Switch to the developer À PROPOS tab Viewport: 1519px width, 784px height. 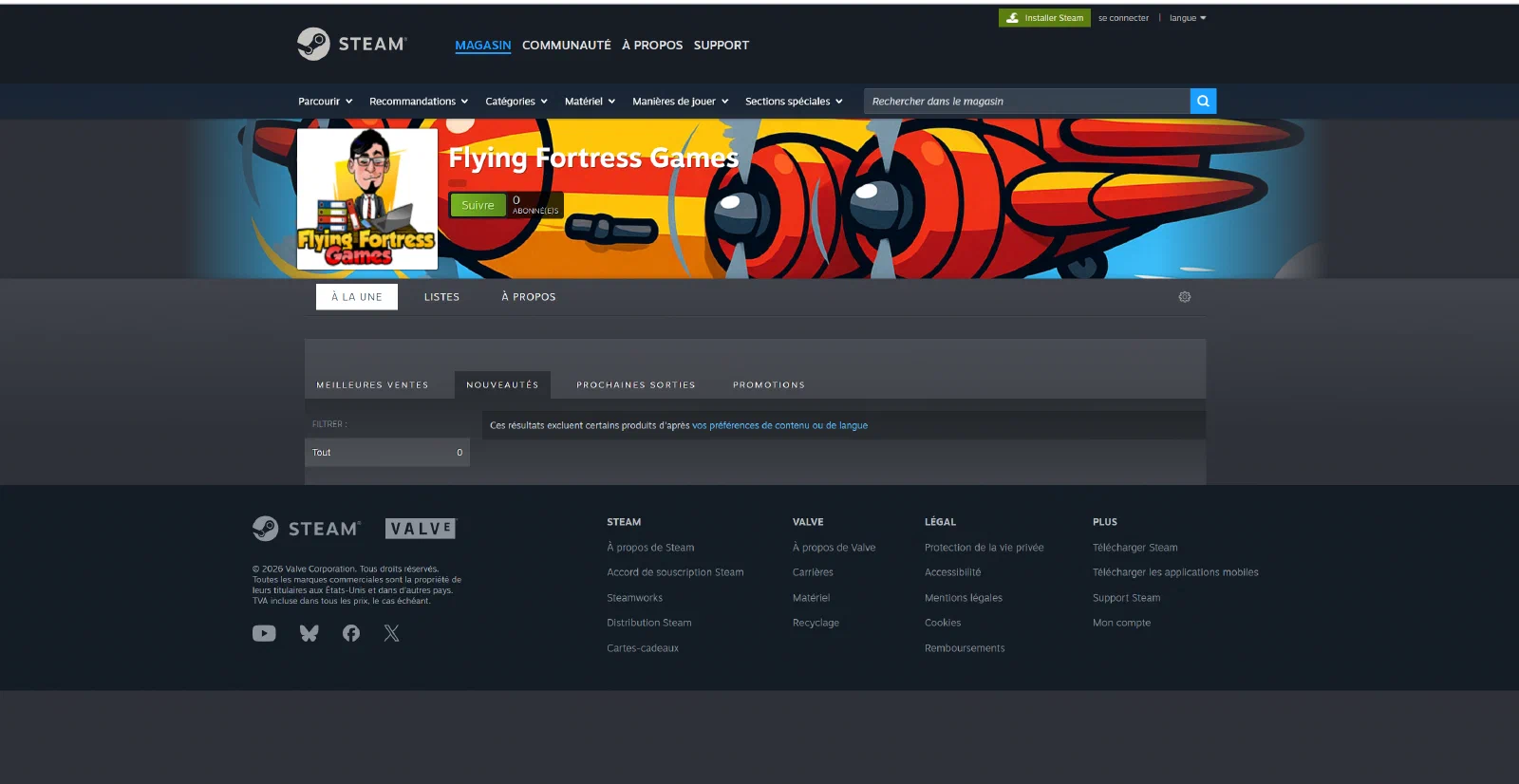(529, 297)
